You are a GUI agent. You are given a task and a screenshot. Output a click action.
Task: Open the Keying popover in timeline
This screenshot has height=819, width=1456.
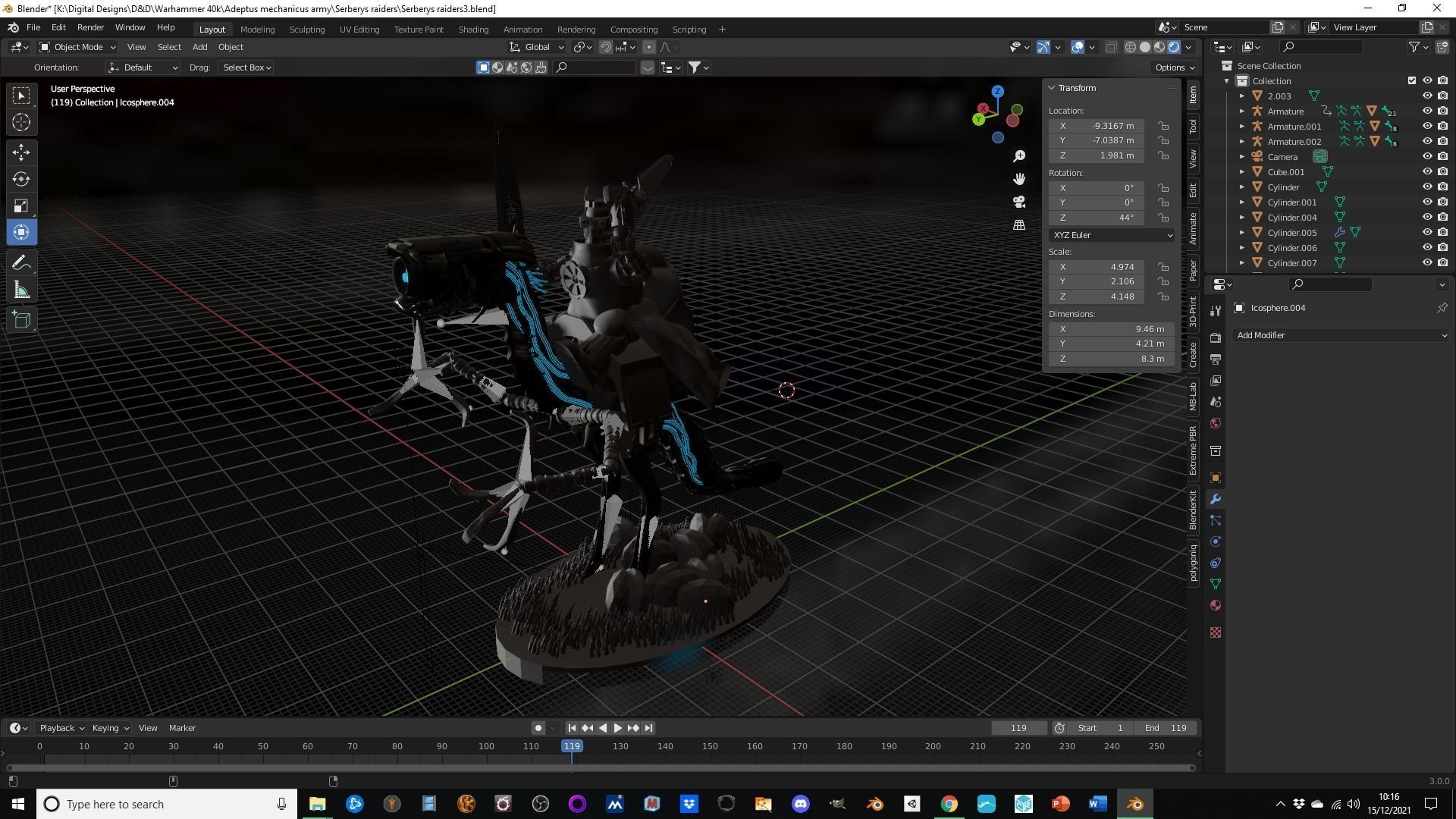(x=110, y=728)
